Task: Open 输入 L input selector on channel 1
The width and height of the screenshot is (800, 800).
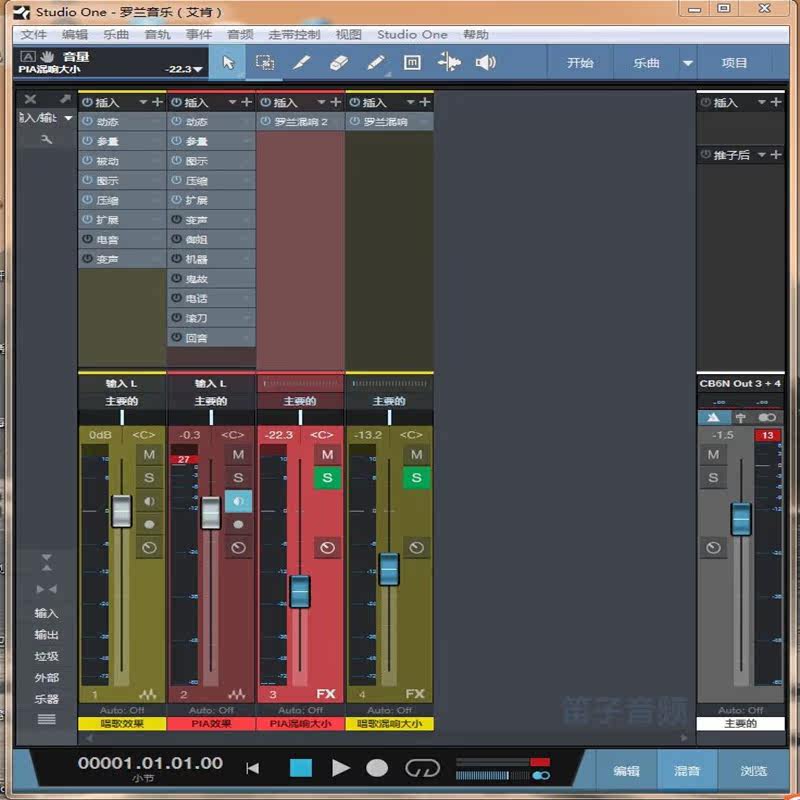Action: point(122,383)
